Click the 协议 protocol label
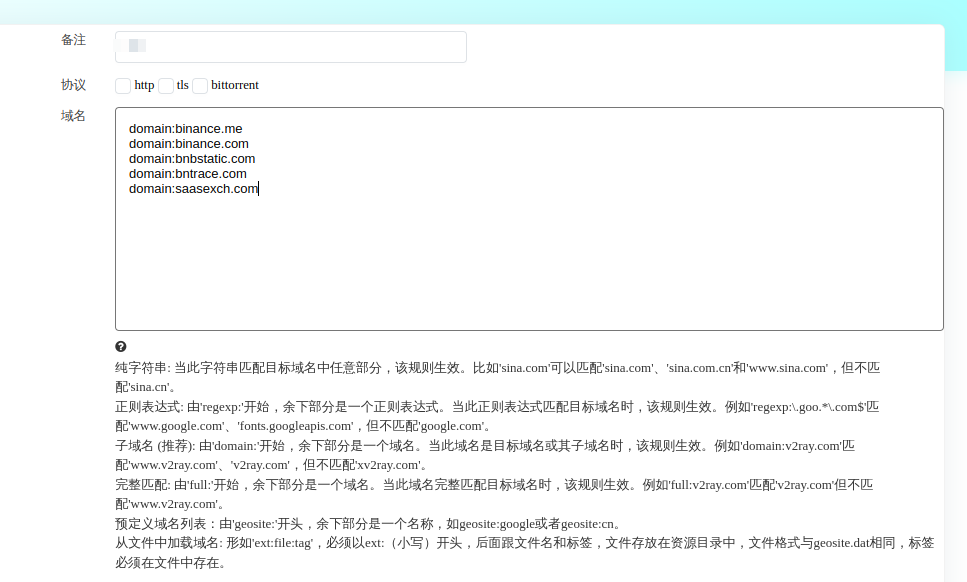This screenshot has height=582, width=967. [73, 86]
